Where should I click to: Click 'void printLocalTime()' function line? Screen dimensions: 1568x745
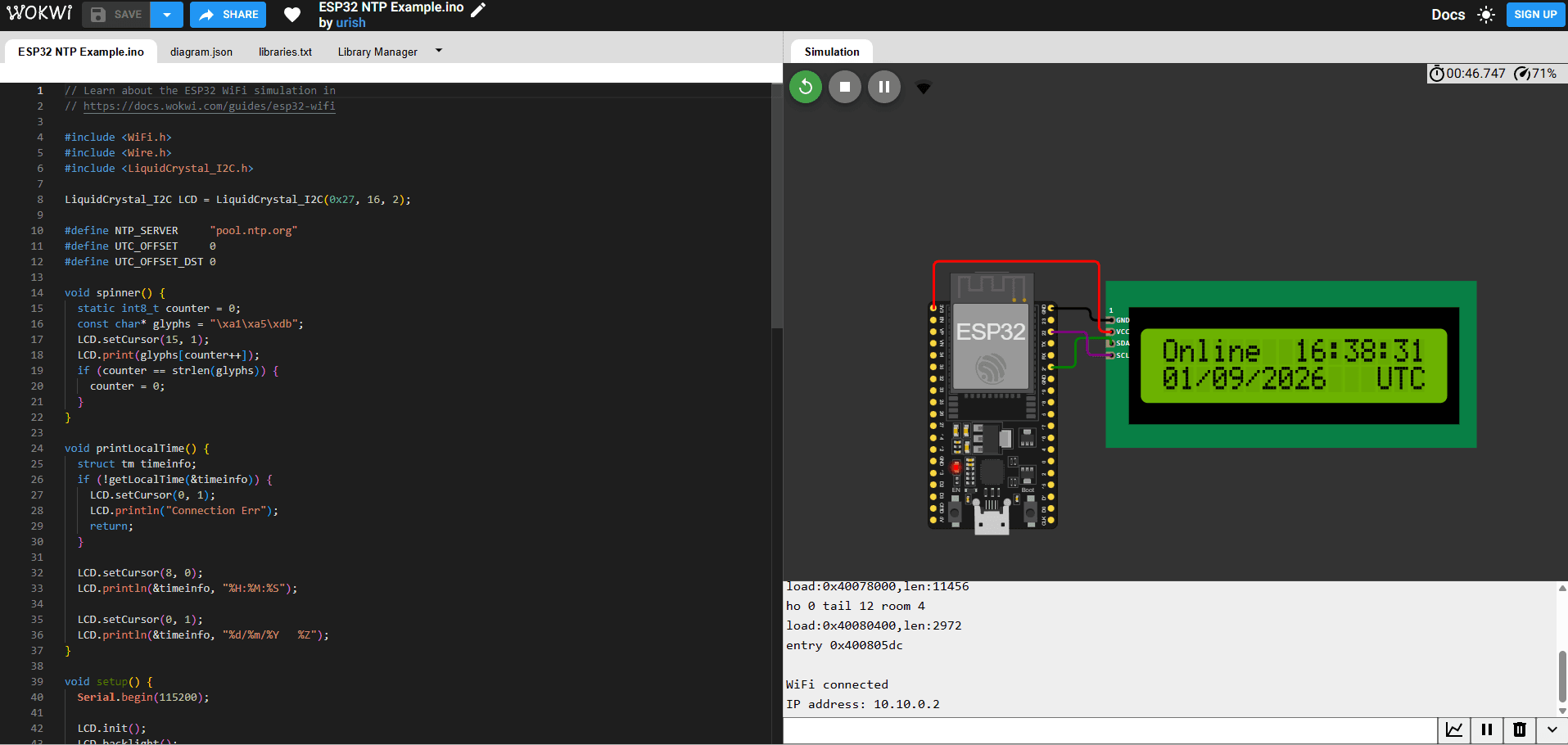click(137, 449)
